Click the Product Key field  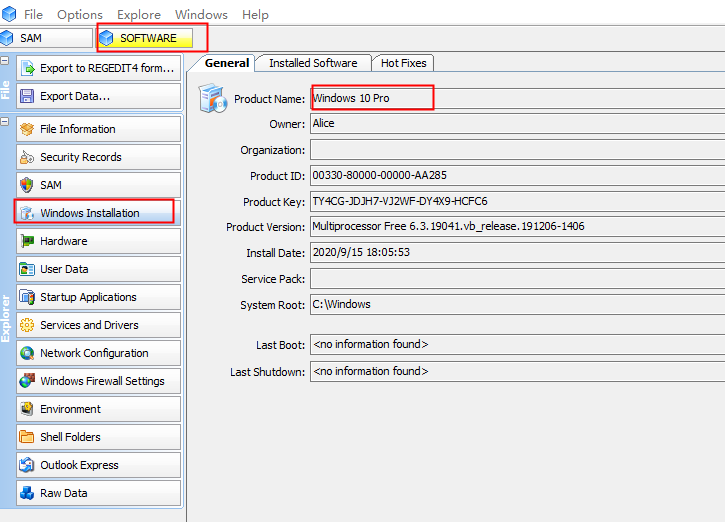point(517,202)
